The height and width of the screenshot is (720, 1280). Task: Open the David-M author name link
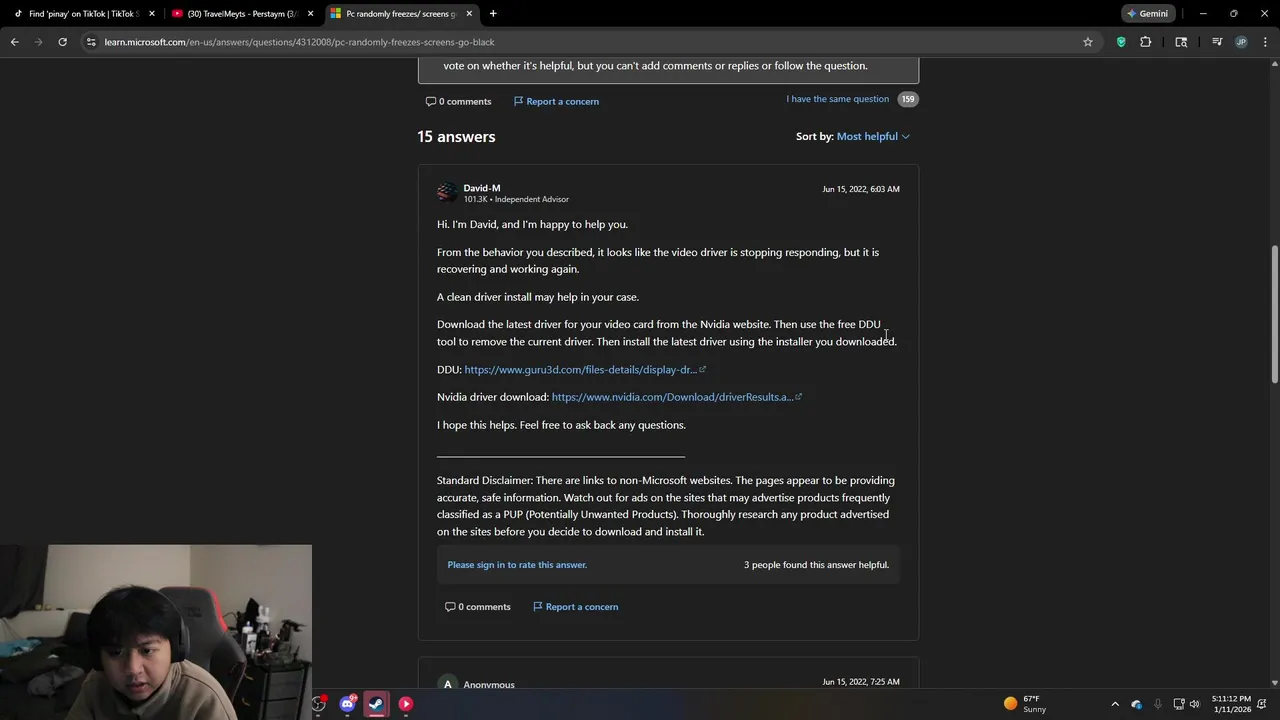(x=482, y=188)
